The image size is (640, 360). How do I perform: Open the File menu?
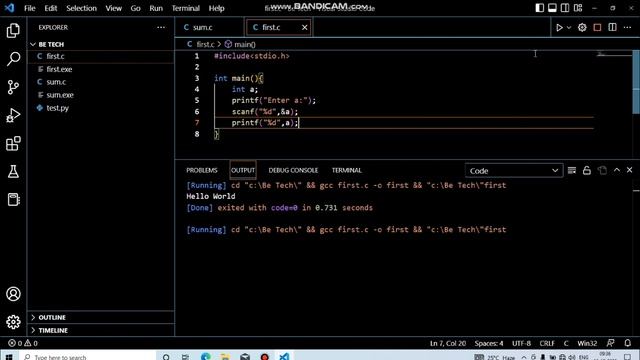[x=30, y=8]
